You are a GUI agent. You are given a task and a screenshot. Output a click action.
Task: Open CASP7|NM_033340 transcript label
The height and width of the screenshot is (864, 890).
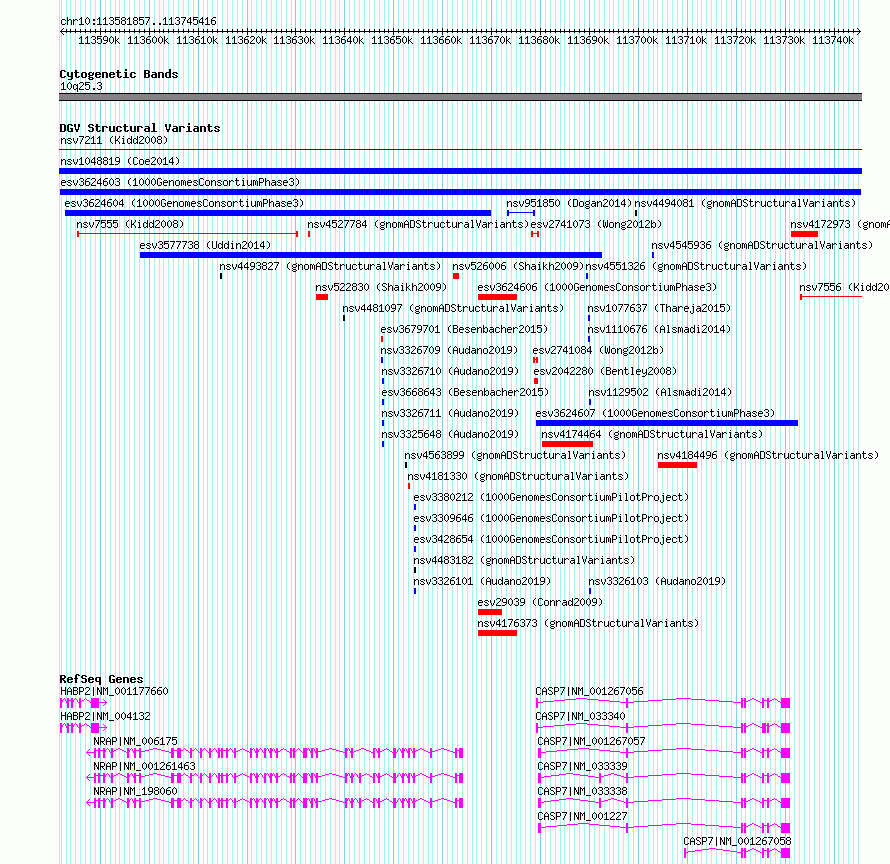580,716
